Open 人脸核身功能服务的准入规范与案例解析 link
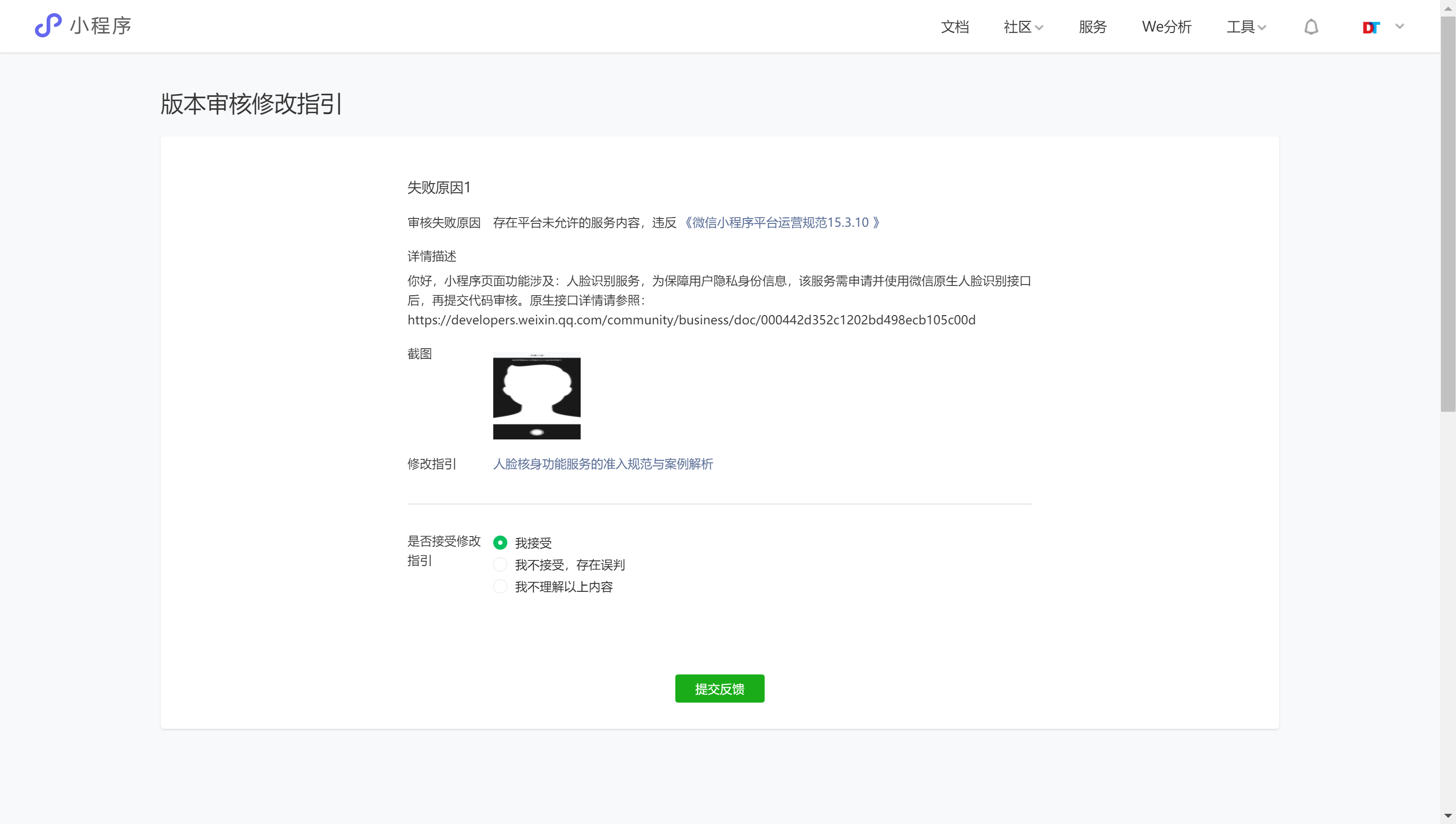Viewport: 1456px width, 824px height. click(x=602, y=464)
